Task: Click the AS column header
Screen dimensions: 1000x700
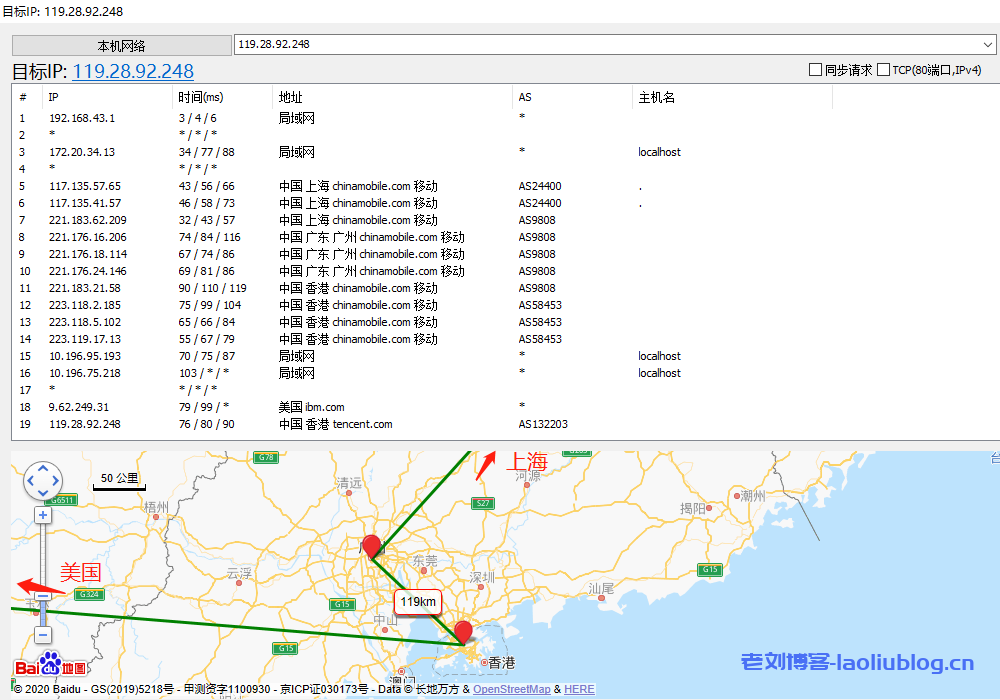Action: tap(525, 97)
